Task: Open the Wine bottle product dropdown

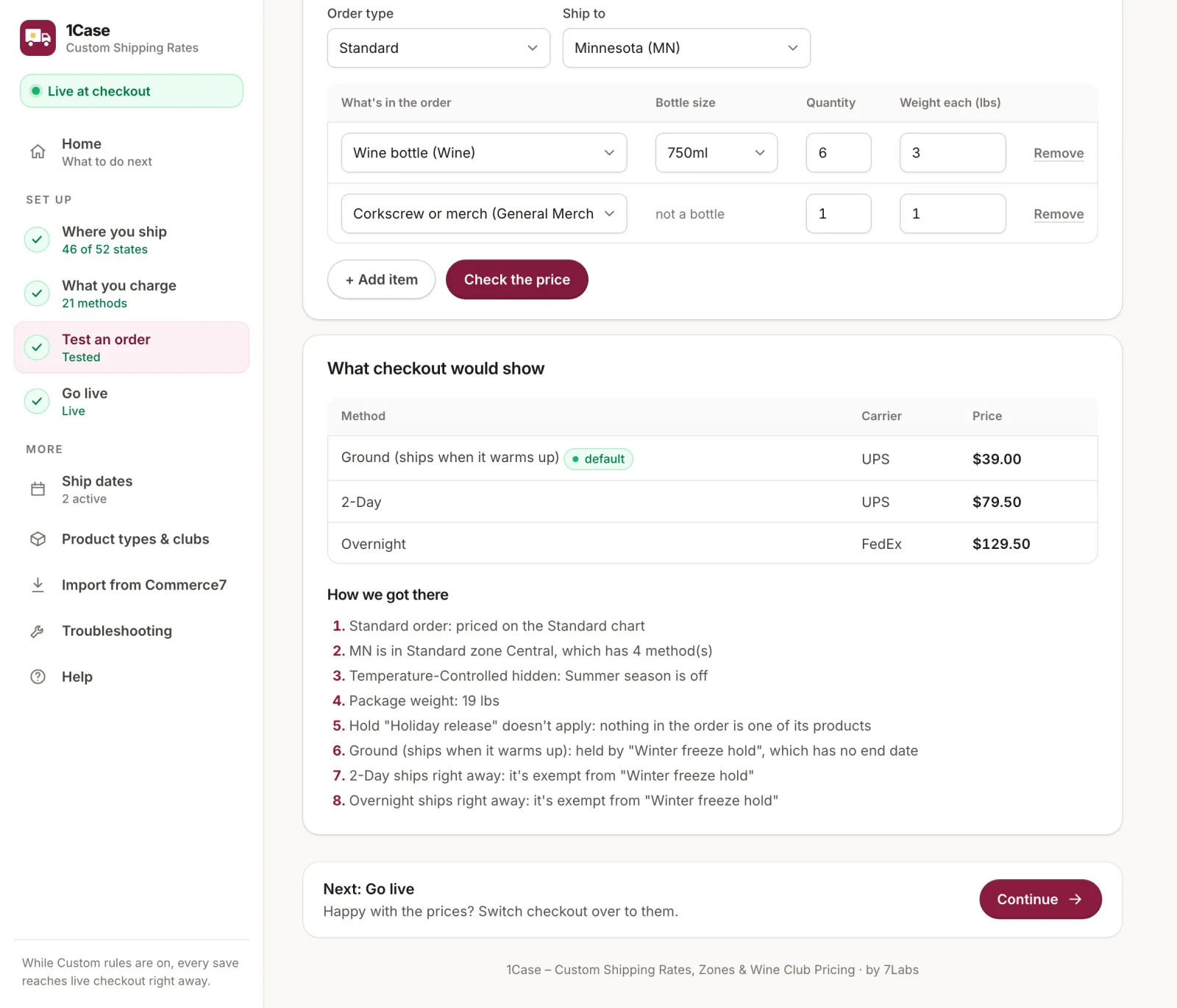Action: coord(484,153)
